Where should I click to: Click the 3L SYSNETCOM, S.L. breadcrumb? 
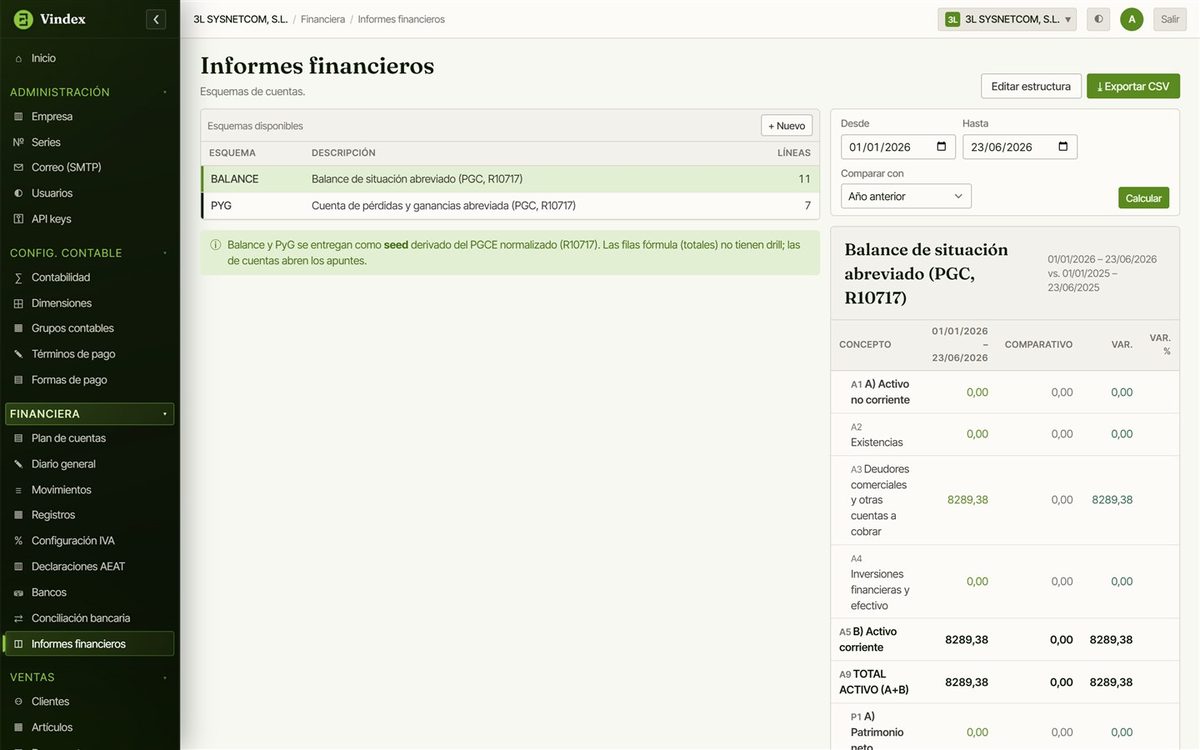click(241, 19)
